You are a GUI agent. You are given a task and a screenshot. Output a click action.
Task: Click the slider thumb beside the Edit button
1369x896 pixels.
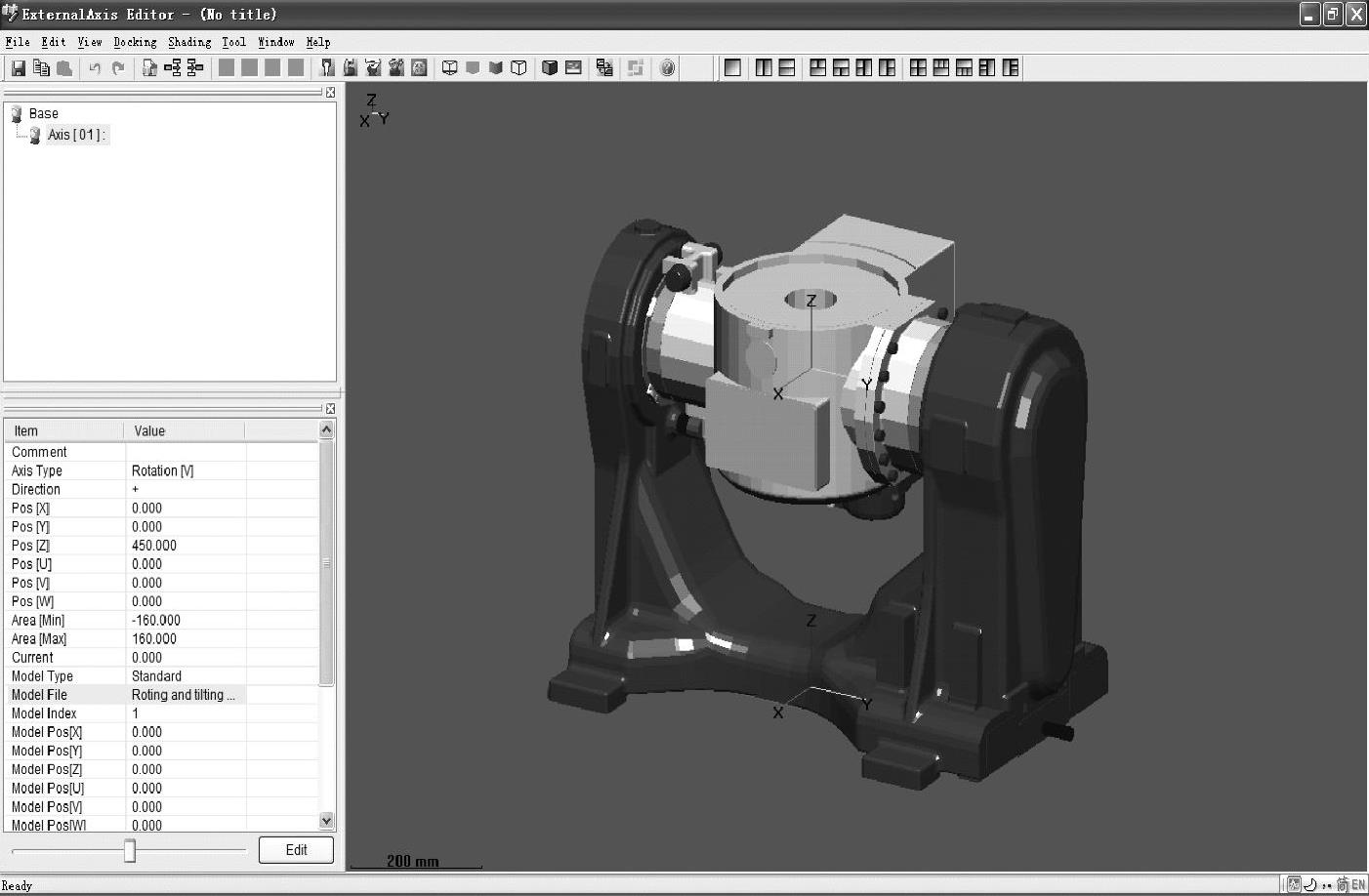pyautogui.click(x=129, y=851)
